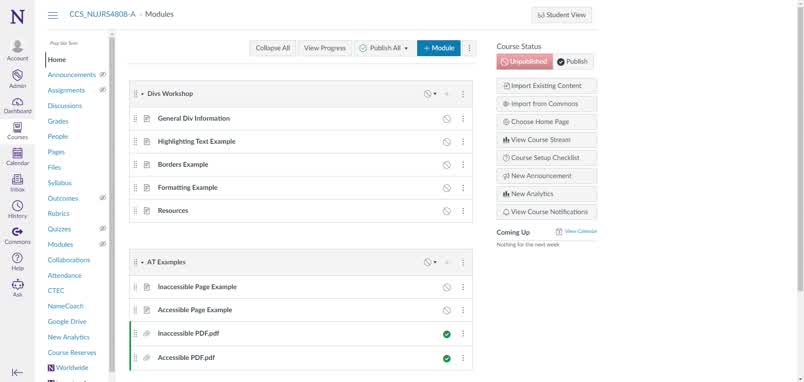Click Import Existing Content
804x382 pixels.
547,86
